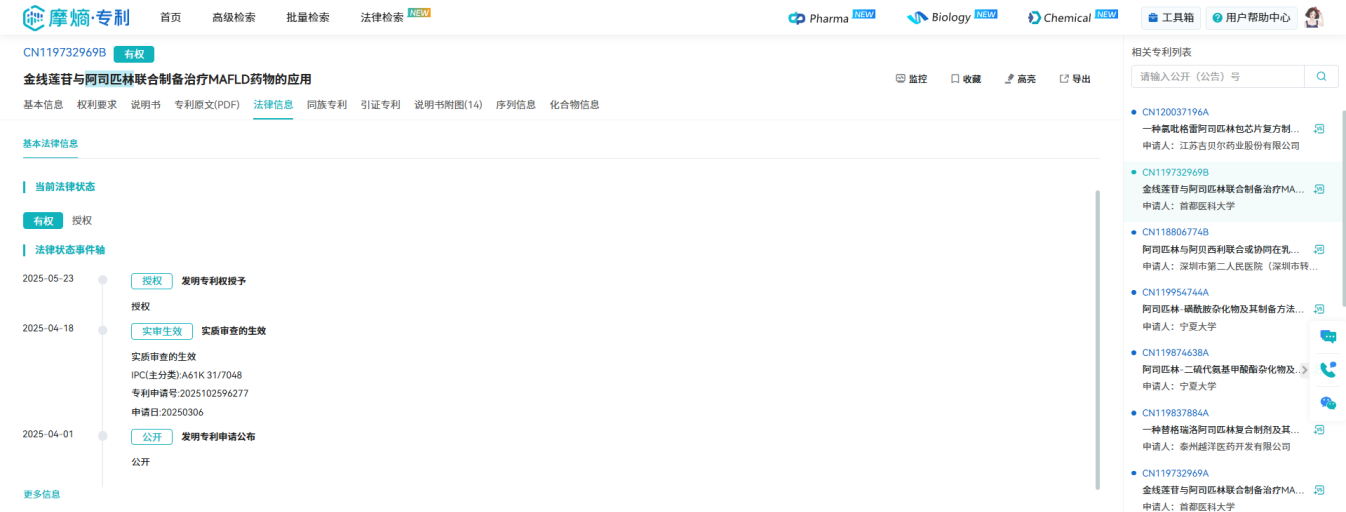Screen dimensions: 1346x512
Task: Click the 2025-04-18 timeline marker
Action: pos(102,330)
